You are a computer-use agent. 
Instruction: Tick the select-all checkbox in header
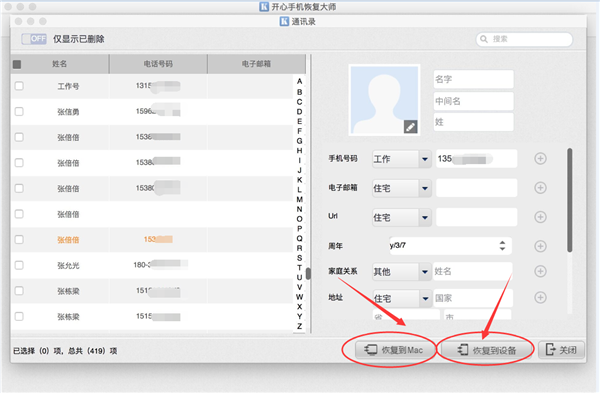tap(17, 64)
